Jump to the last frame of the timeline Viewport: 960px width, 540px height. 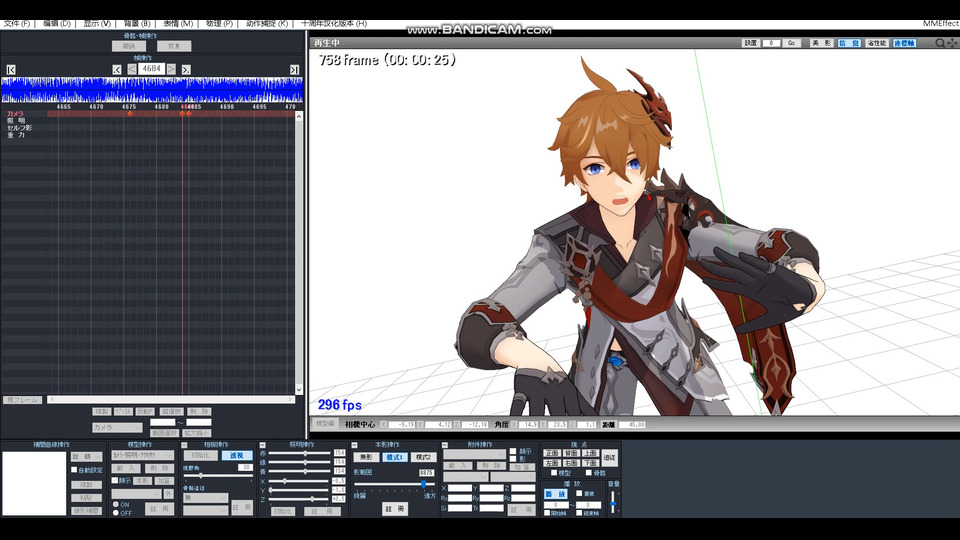tap(294, 70)
